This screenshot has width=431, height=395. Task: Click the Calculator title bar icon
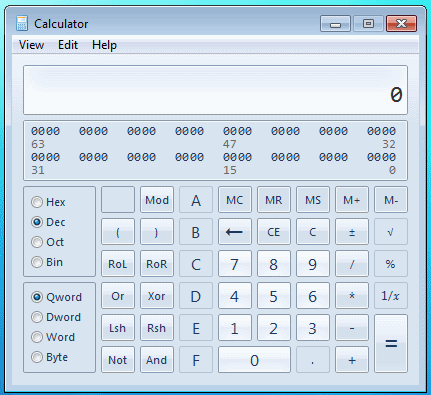point(22,23)
